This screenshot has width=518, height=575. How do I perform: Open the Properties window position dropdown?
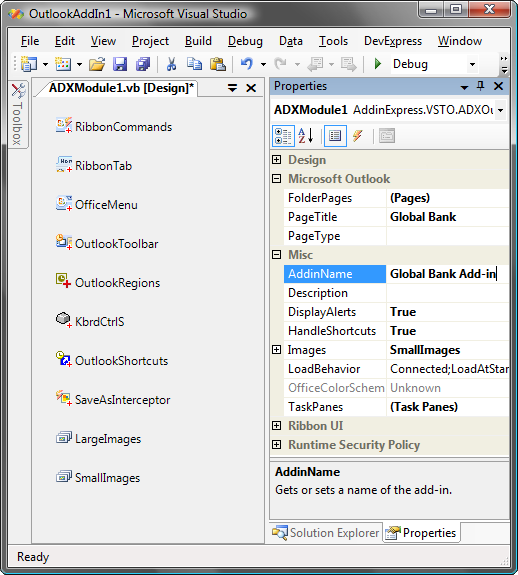464,87
